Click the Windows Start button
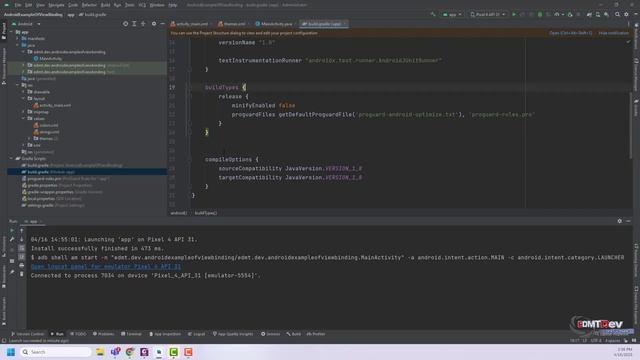The height and width of the screenshot is (360, 640). click(x=11, y=352)
